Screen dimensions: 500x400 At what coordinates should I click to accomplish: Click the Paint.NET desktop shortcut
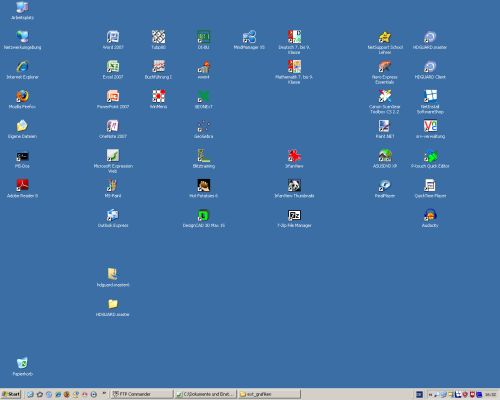coord(385,126)
